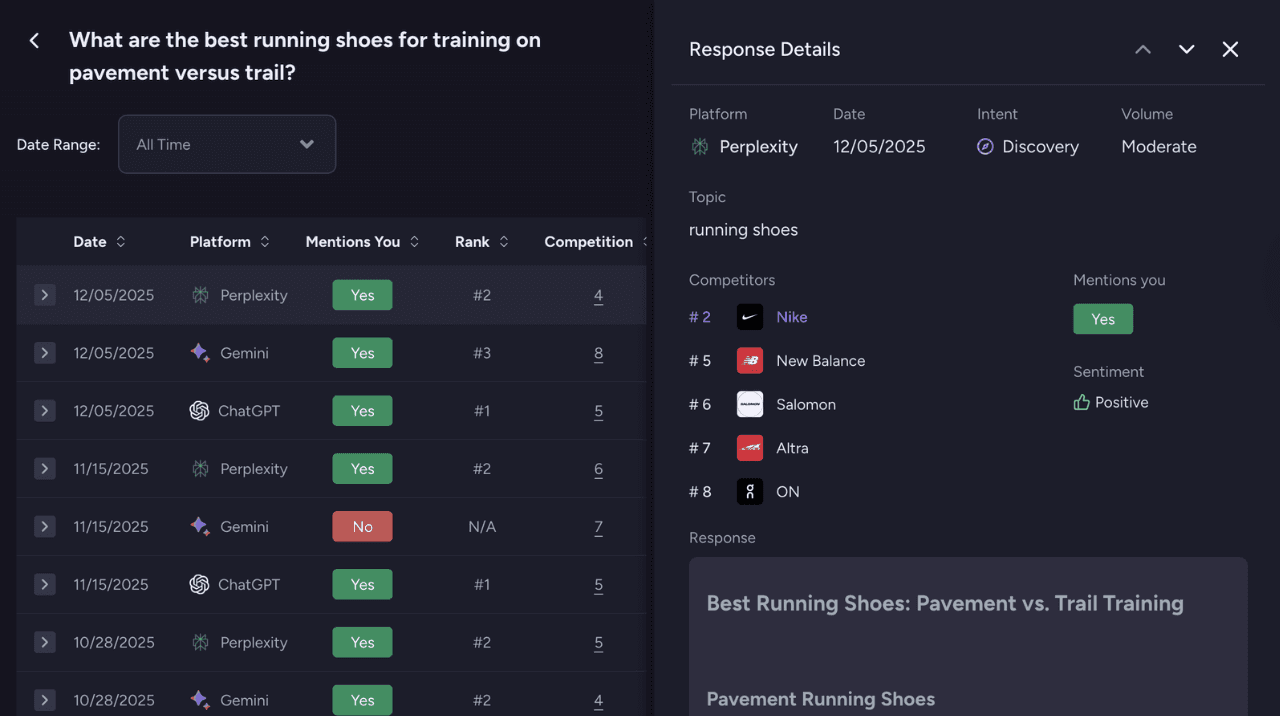Open competition count 5 for 11/15/2025 ChatGPT
This screenshot has height=716, width=1280.
click(x=598, y=584)
